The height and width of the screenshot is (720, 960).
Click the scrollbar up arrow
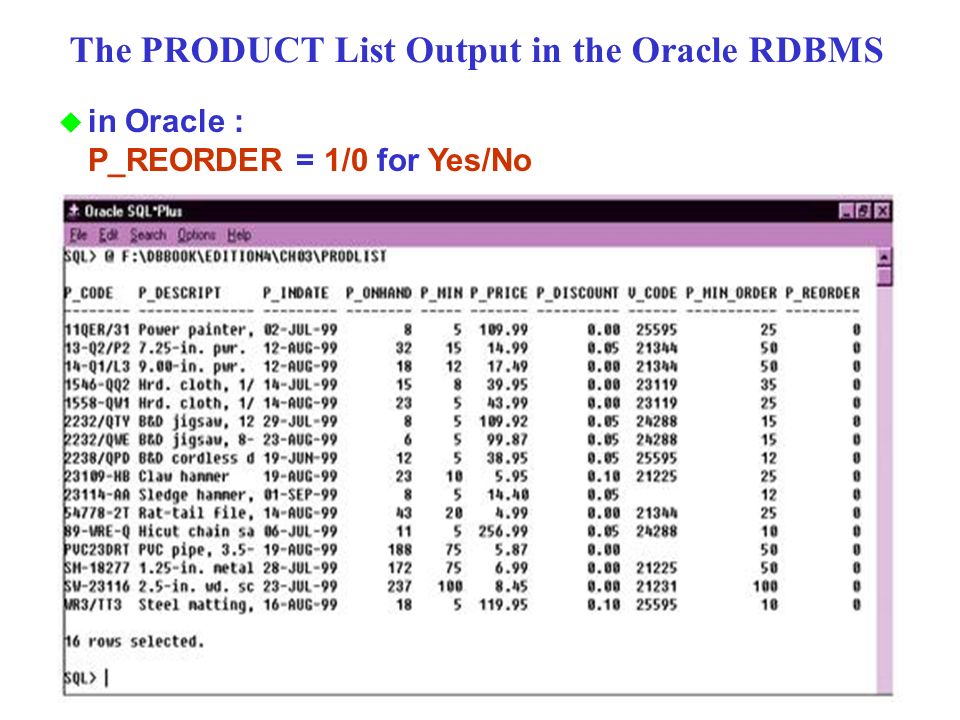pyautogui.click(x=883, y=257)
